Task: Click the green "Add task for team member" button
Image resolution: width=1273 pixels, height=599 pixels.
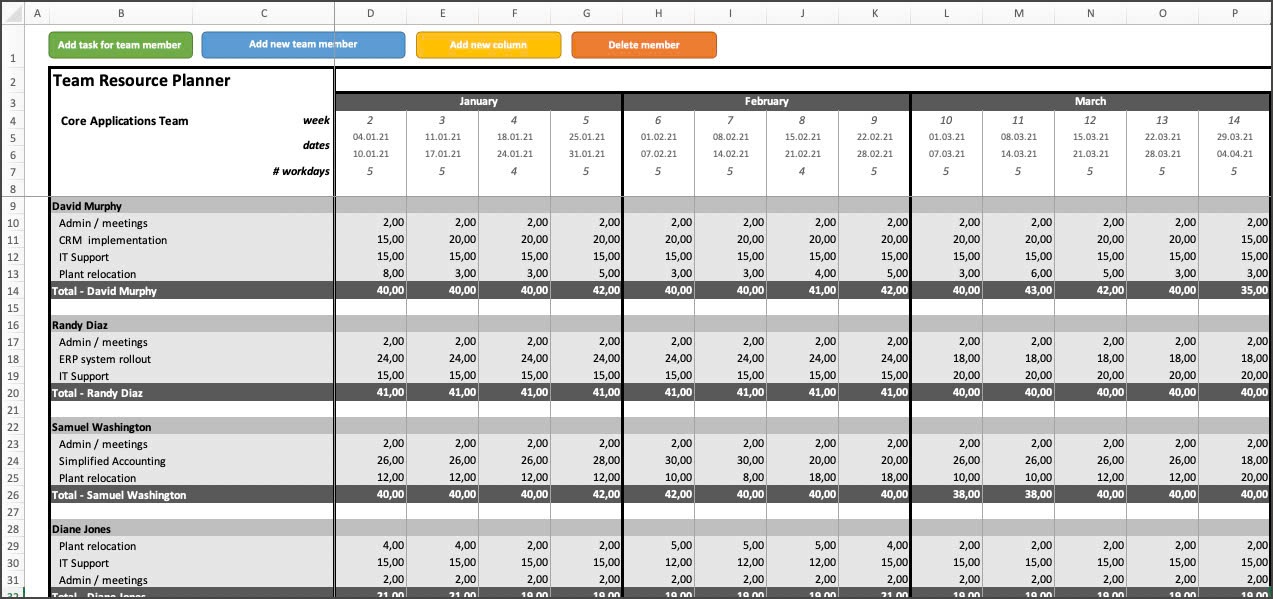Action: 120,44
